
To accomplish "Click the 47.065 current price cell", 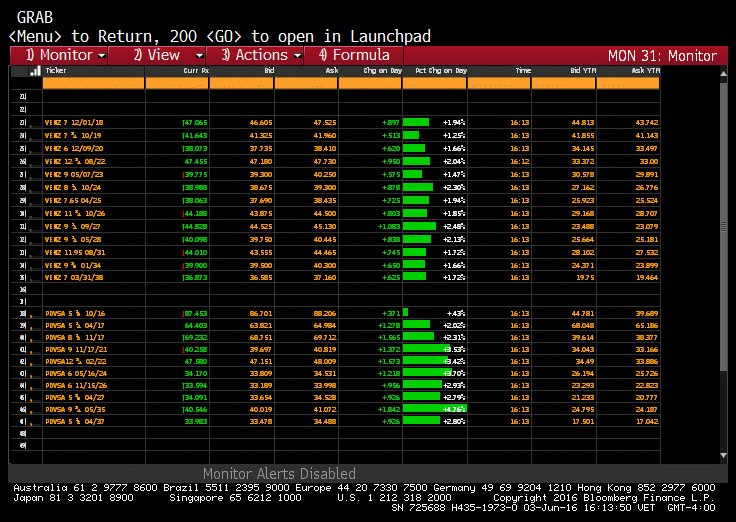I will click(195, 123).
